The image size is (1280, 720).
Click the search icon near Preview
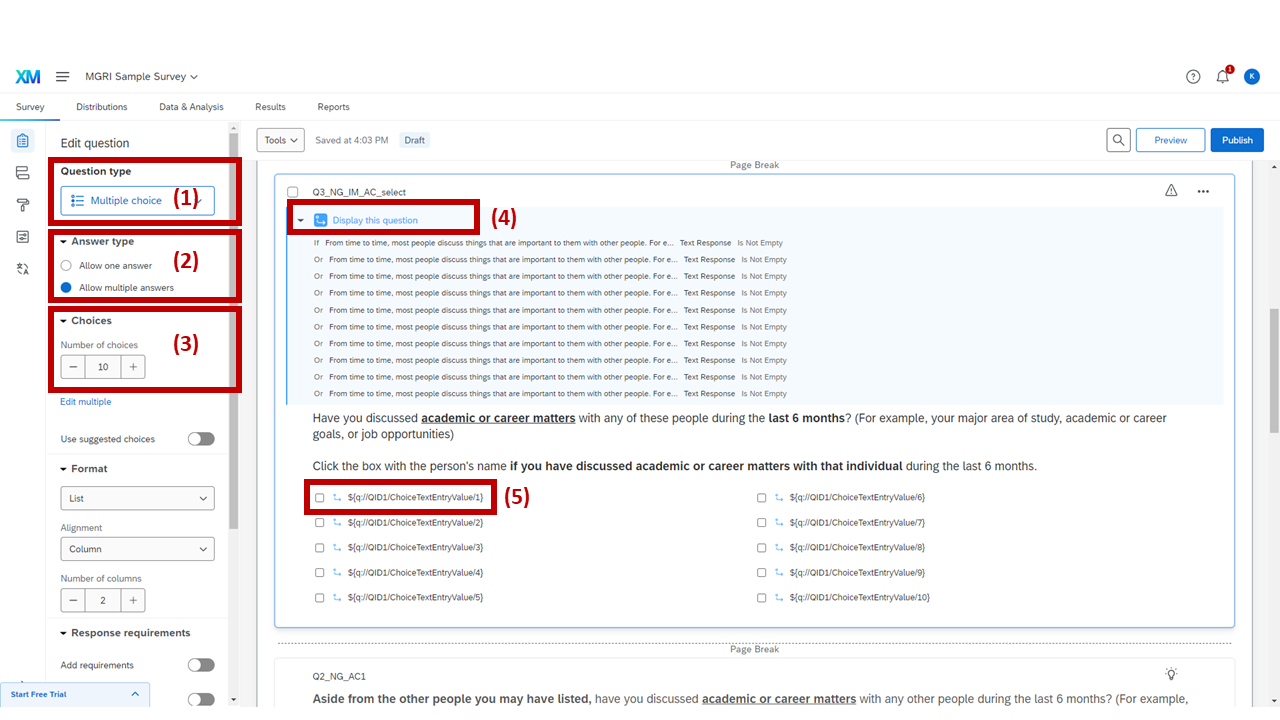coord(1118,140)
